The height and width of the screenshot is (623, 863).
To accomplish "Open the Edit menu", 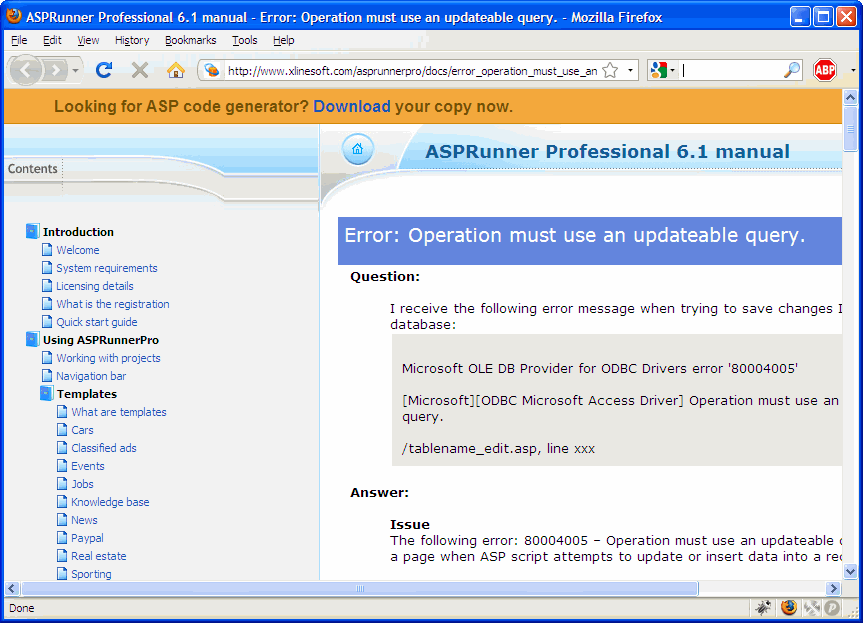I will (52, 40).
